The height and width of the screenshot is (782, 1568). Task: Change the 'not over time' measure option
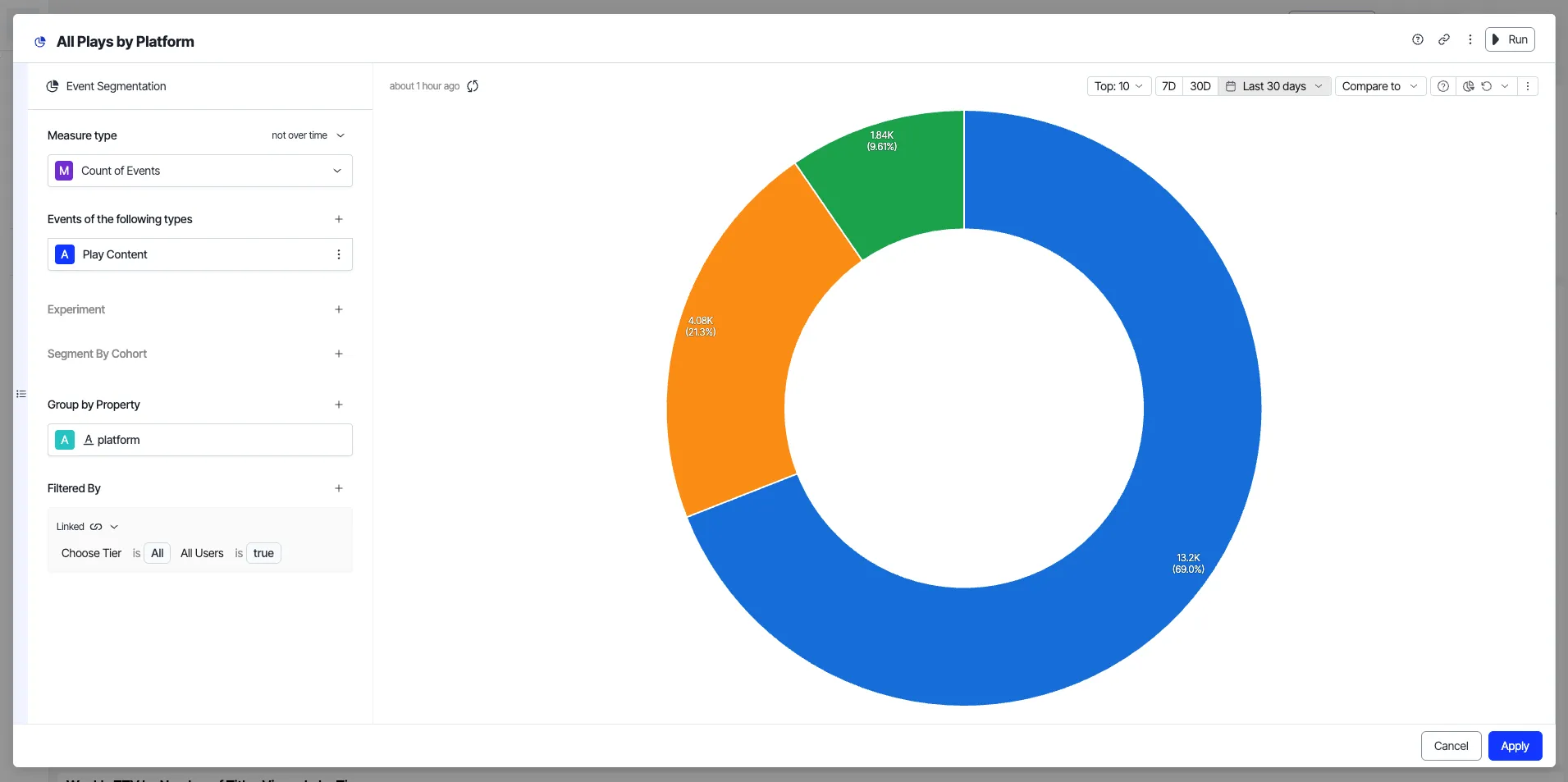(x=308, y=135)
